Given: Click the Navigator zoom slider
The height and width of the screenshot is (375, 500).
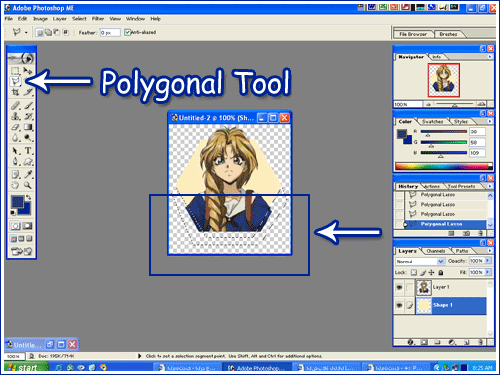Looking at the screenshot, I should [x=455, y=104].
